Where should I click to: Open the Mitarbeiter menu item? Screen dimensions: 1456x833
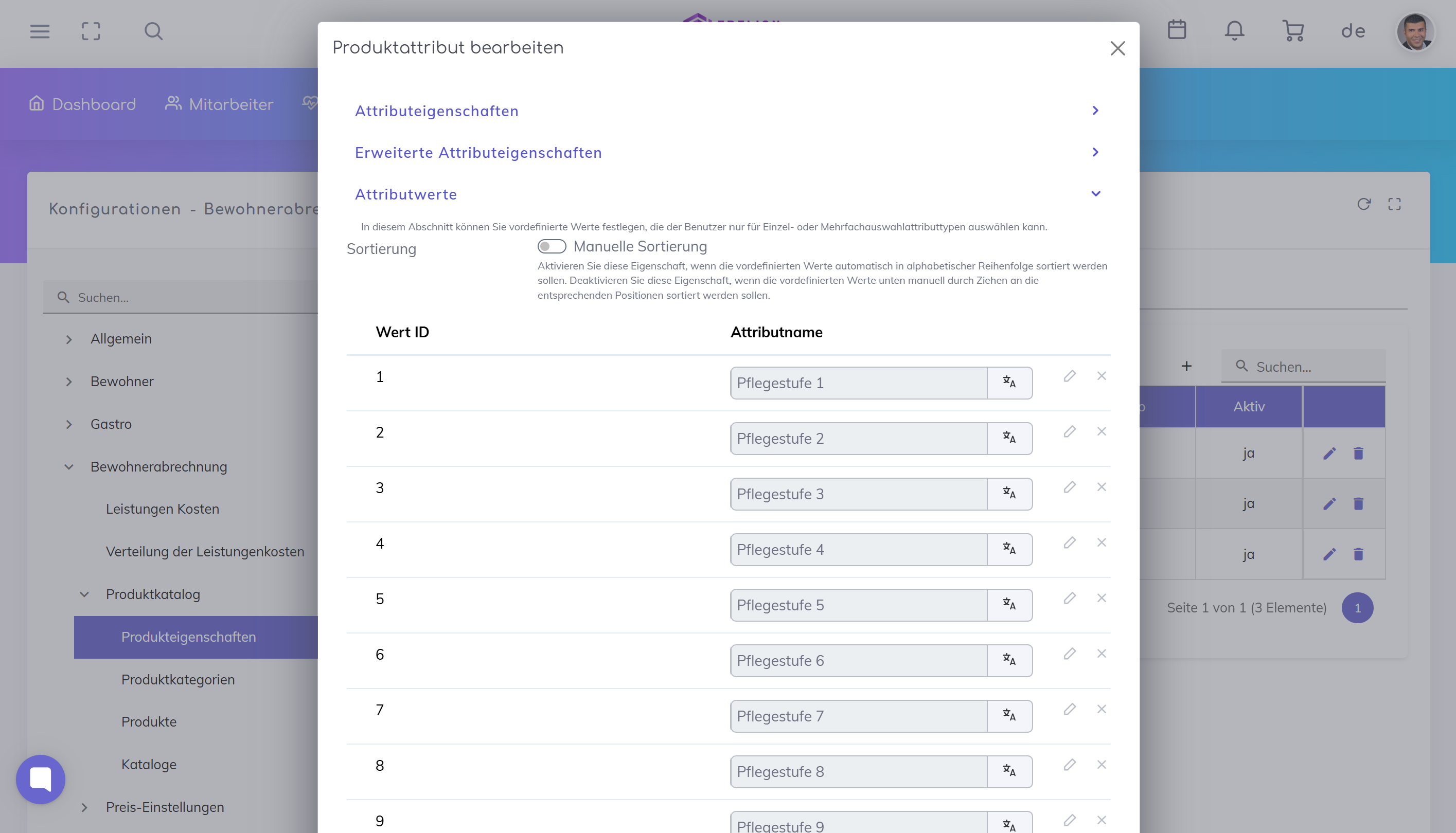[220, 104]
